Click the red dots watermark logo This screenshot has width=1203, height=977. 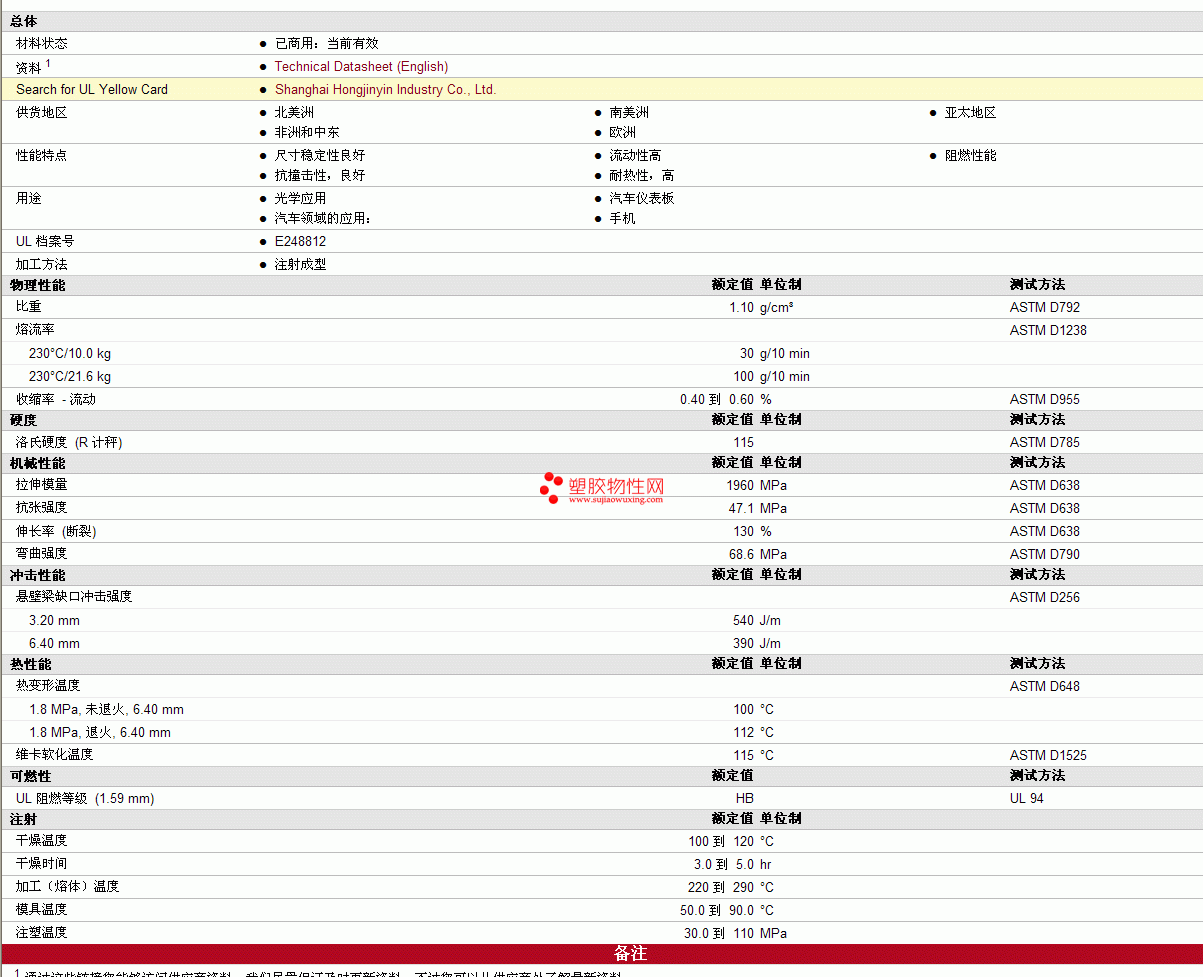pos(551,487)
